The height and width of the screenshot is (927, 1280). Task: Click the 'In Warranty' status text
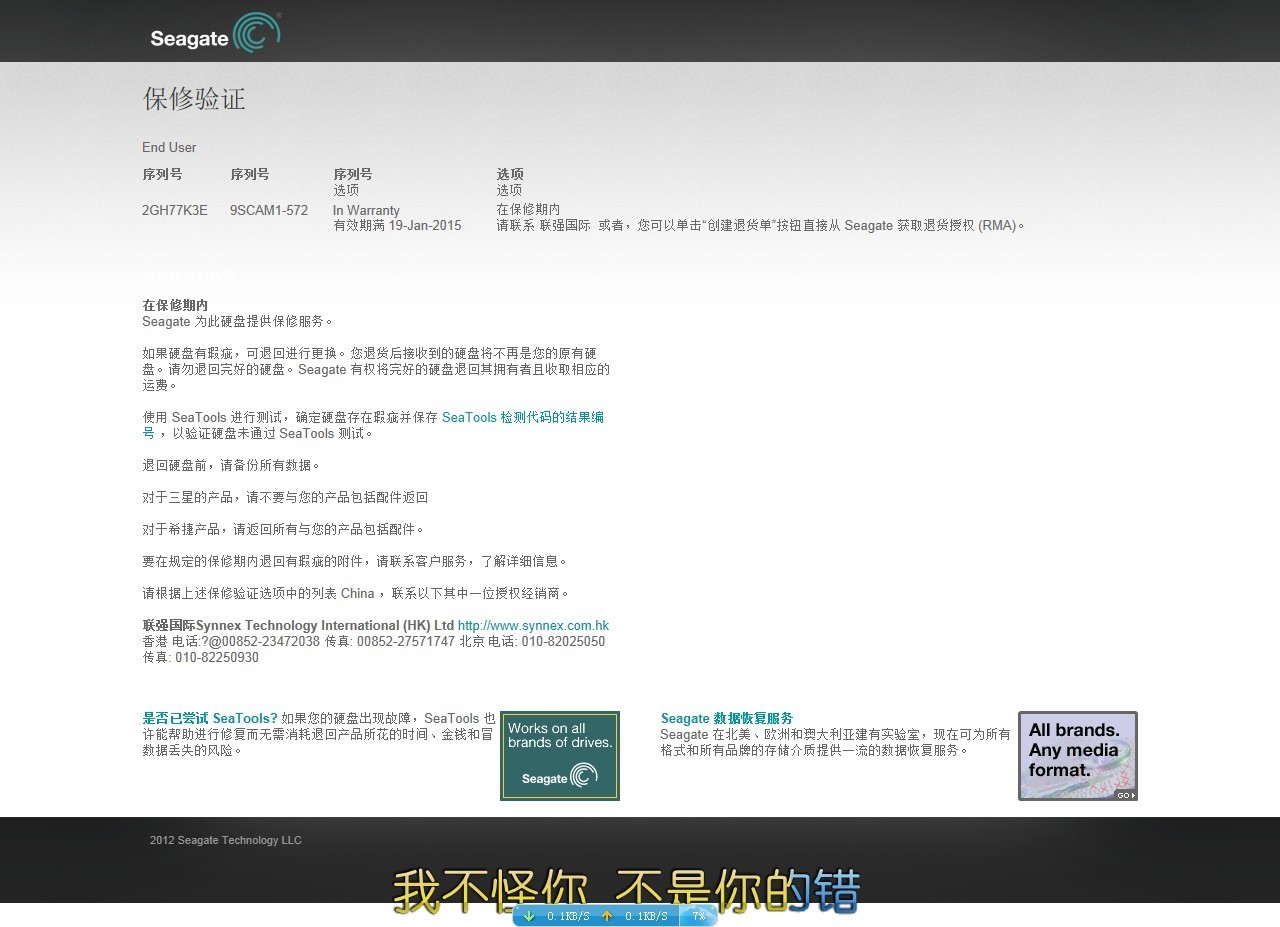tap(366, 210)
